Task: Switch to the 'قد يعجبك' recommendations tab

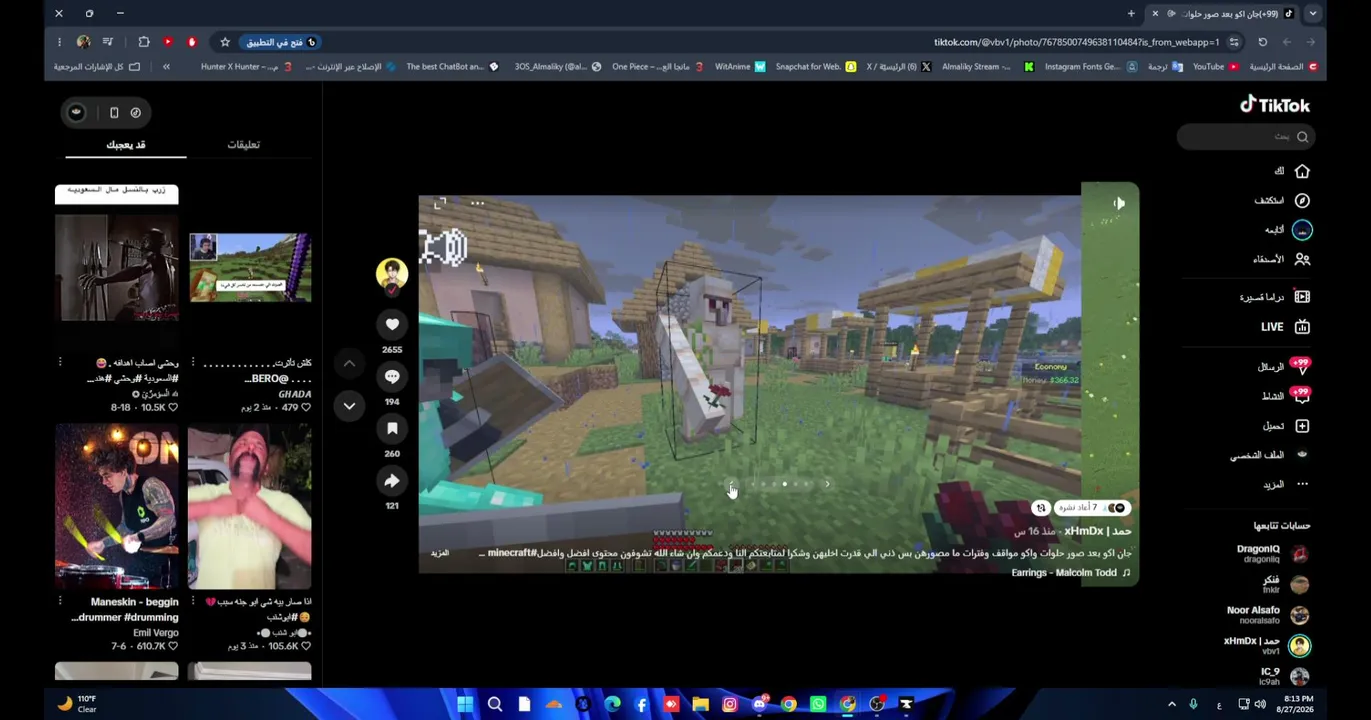Action: [x=126, y=144]
